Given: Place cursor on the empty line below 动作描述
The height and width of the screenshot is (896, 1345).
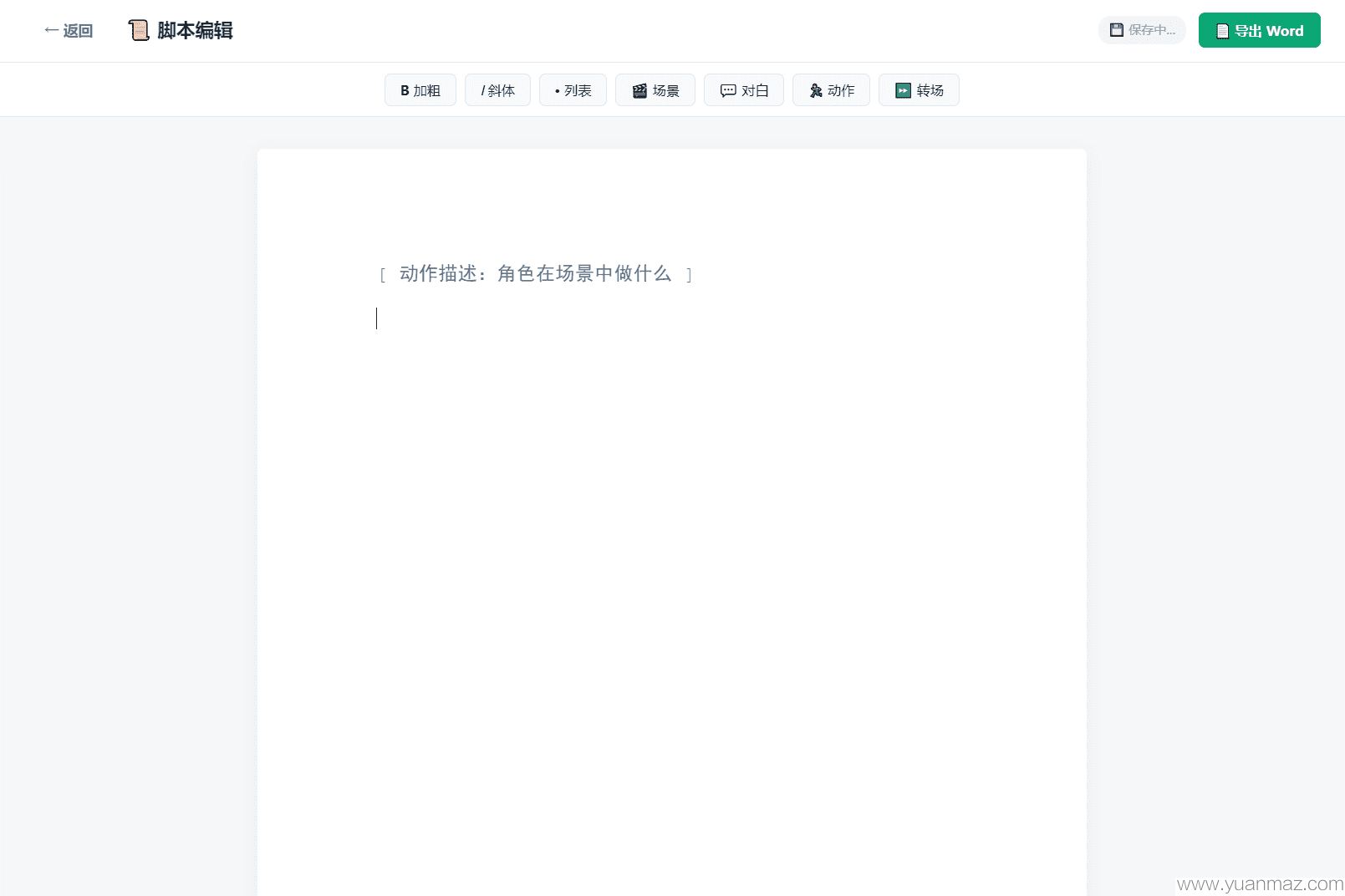Looking at the screenshot, I should click(671, 318).
